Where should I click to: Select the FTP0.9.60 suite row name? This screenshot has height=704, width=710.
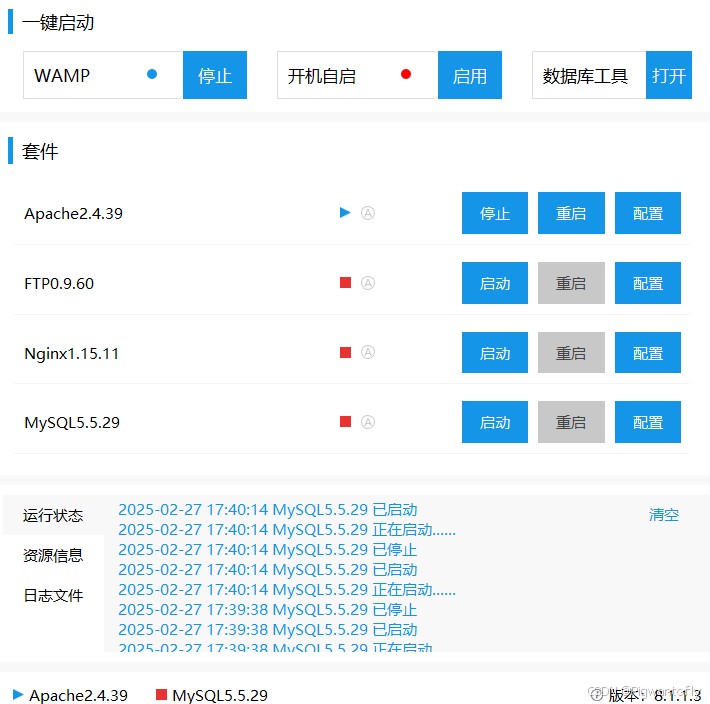point(59,283)
